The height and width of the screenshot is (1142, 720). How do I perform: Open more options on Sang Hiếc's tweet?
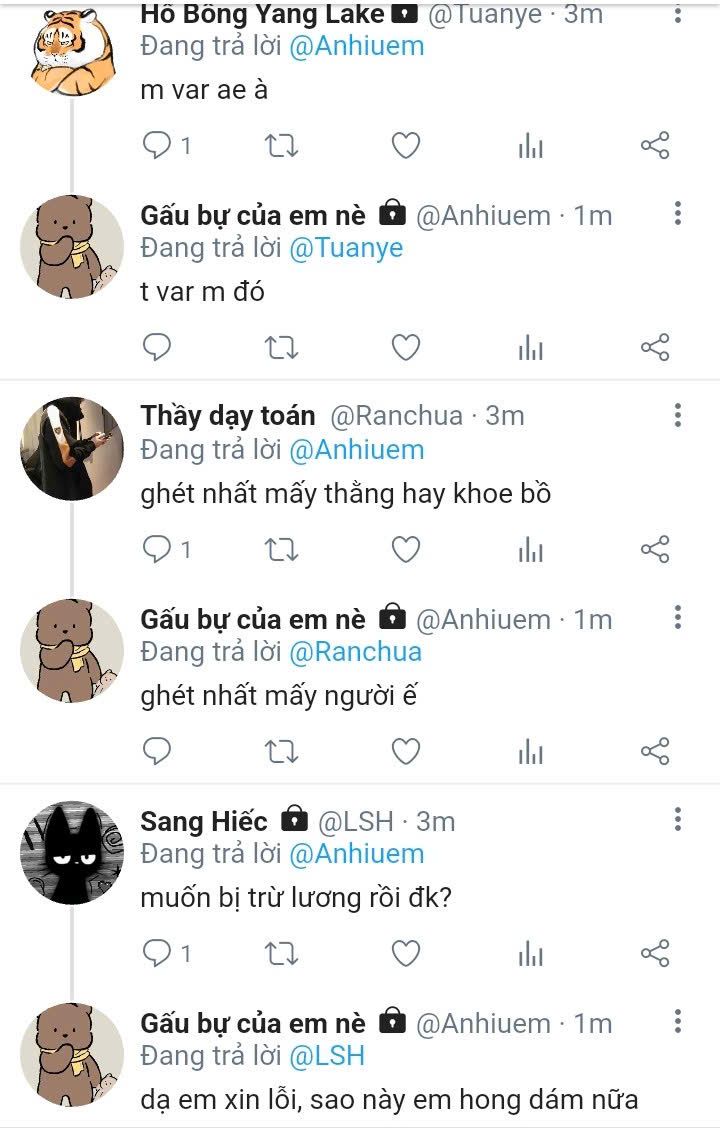click(678, 821)
